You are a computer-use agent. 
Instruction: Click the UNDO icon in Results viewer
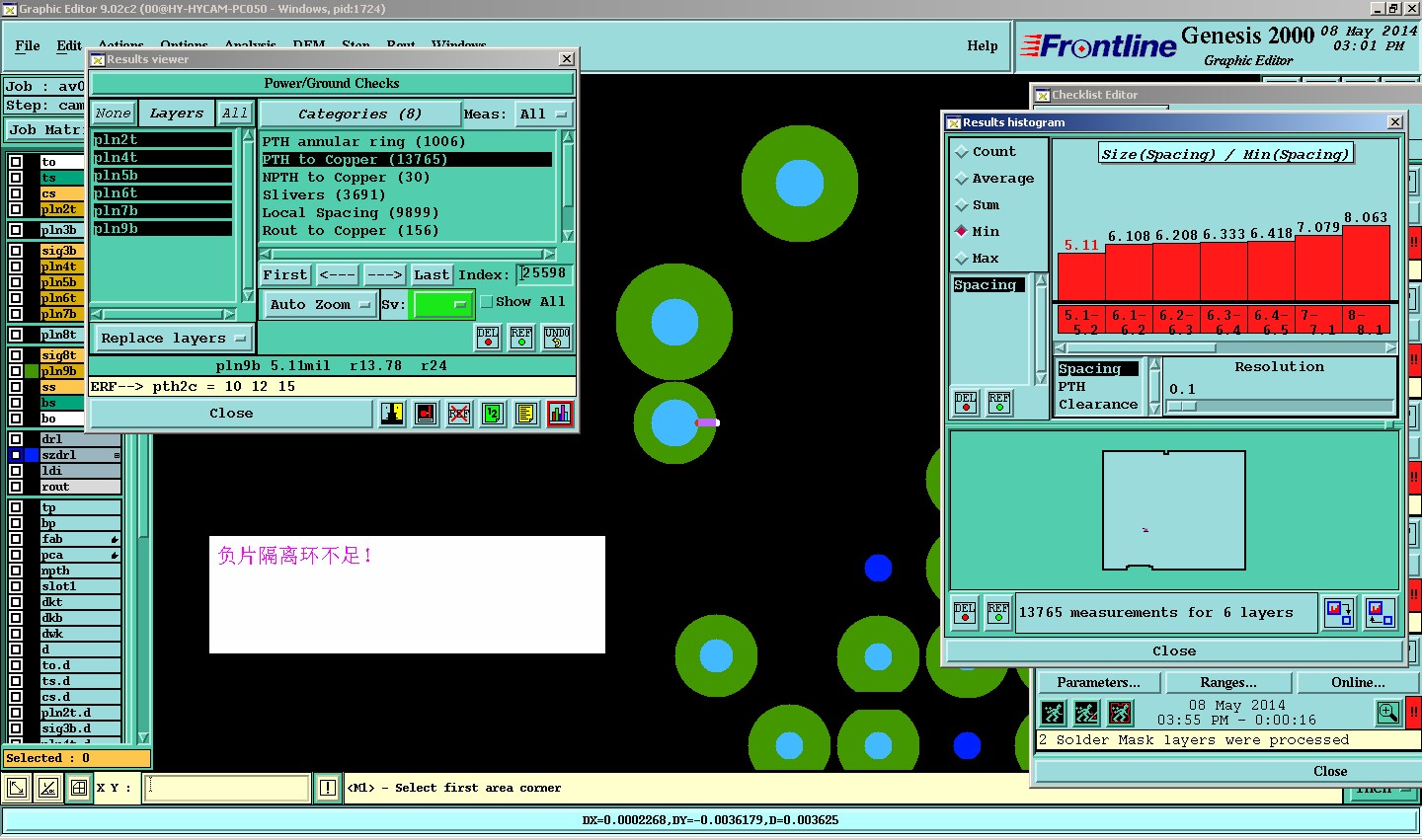click(557, 337)
